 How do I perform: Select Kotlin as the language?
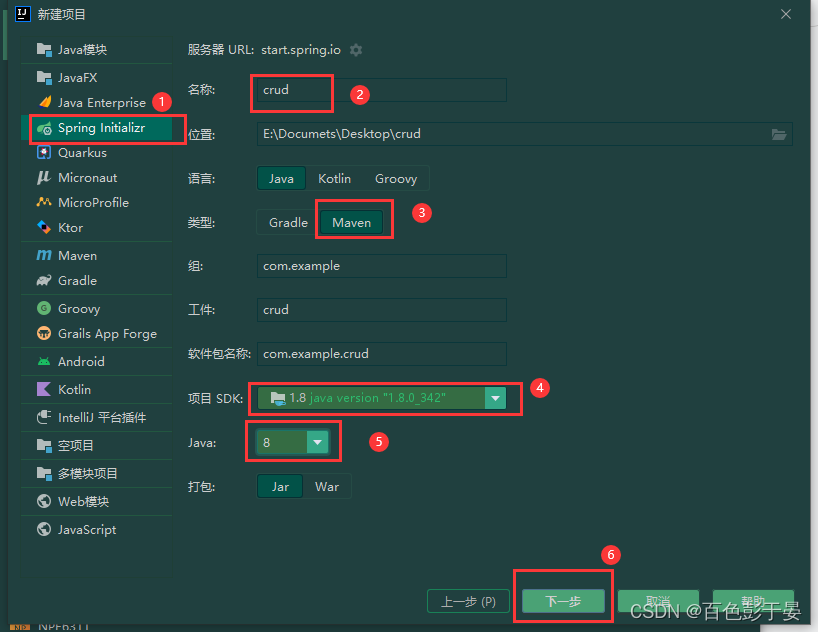point(334,178)
